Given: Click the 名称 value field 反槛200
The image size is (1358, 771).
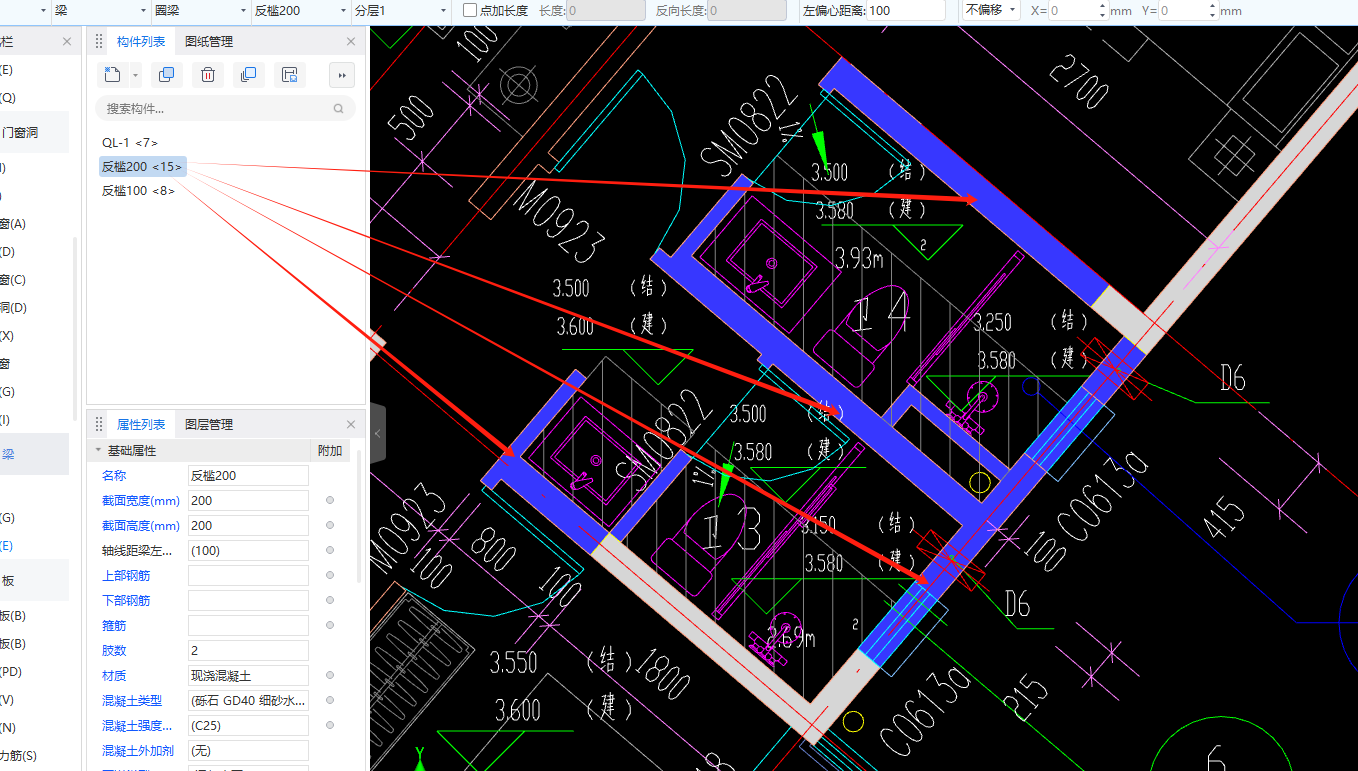Looking at the screenshot, I should point(248,476).
